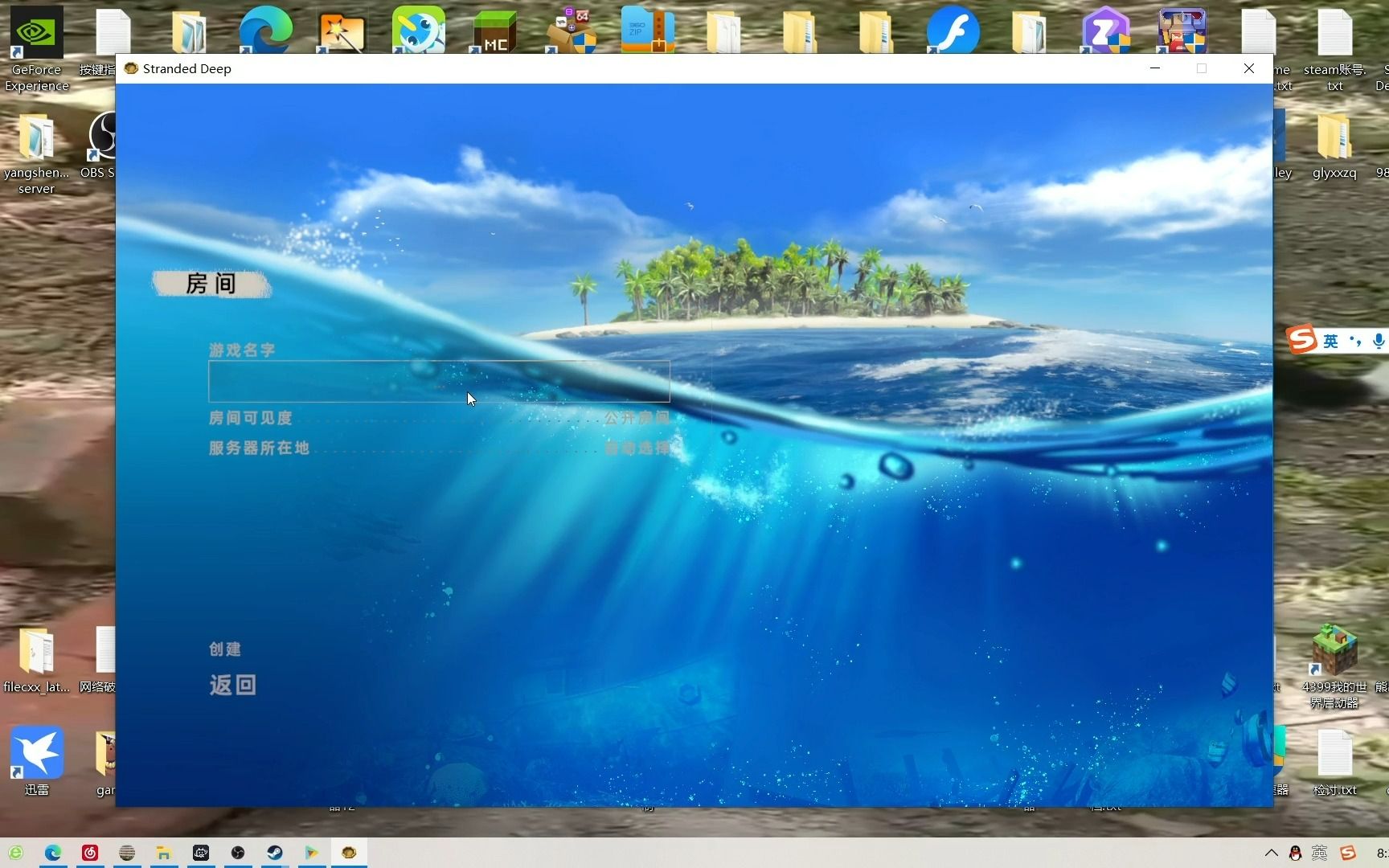Open Google Play Games from taskbar
The height and width of the screenshot is (868, 1389).
pos(312,853)
